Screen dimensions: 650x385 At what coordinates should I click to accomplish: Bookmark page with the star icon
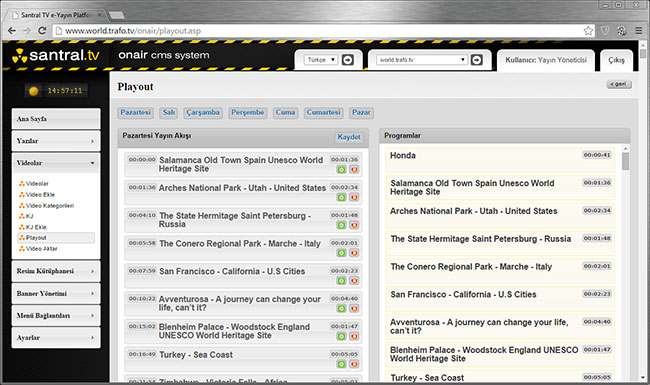pos(588,31)
